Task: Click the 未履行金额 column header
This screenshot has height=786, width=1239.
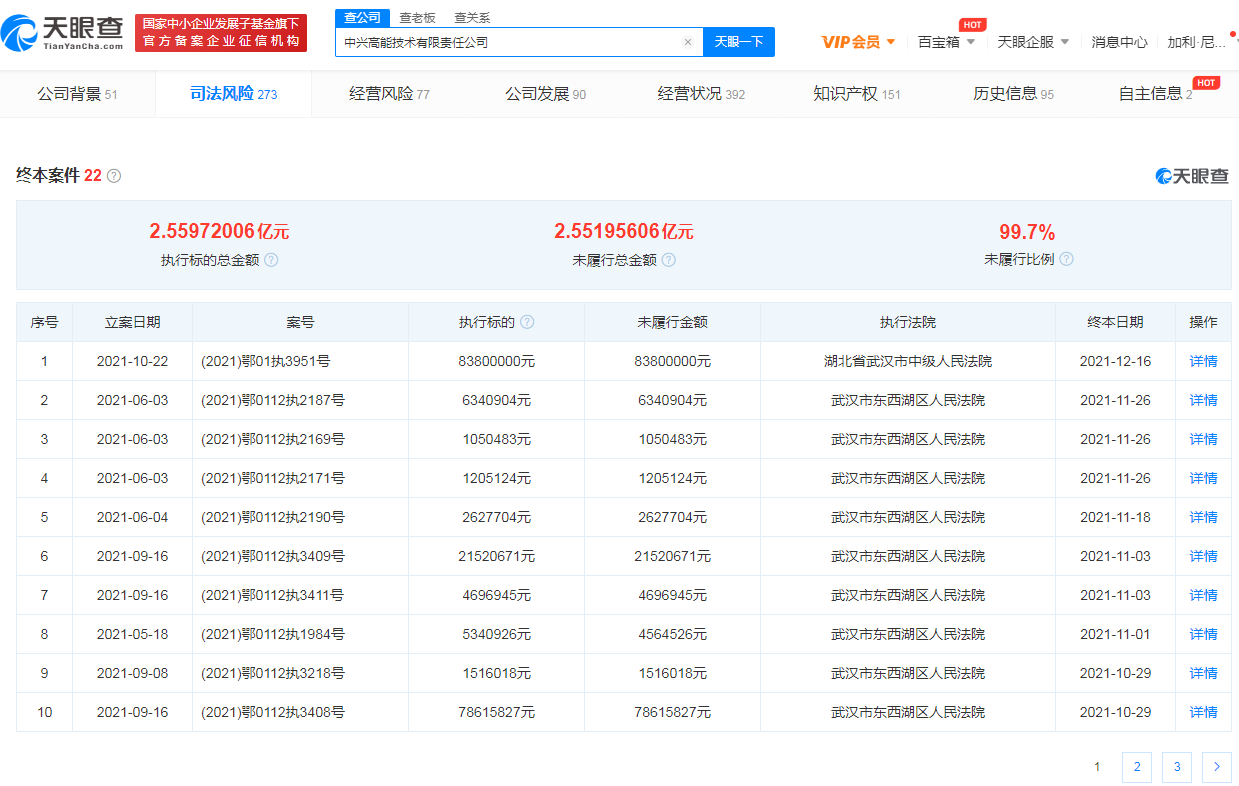Action: click(672, 322)
